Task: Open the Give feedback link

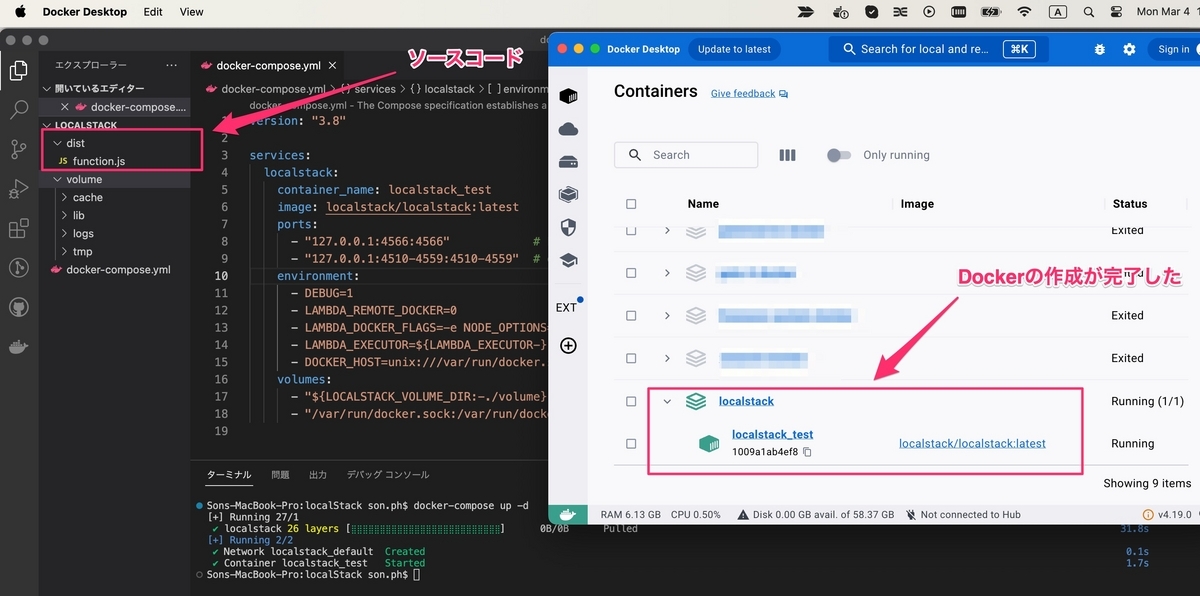Action: 749,93
